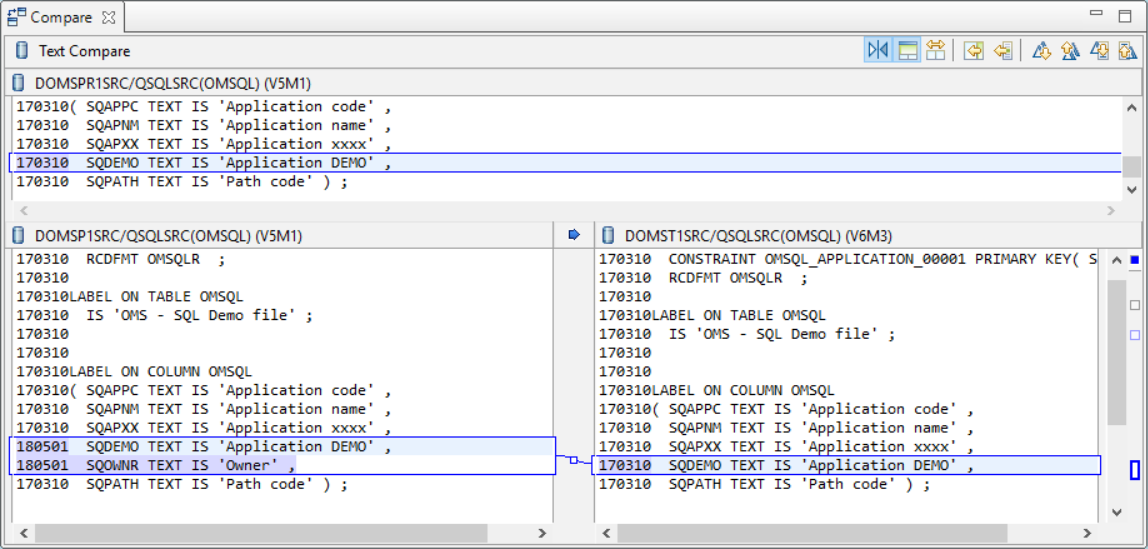Select the Compare tab
1148x549 pixels.
60,17
